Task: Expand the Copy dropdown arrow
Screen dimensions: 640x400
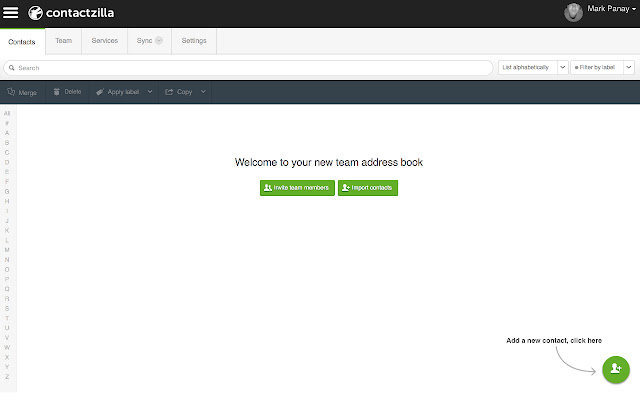Action: pyautogui.click(x=203, y=92)
